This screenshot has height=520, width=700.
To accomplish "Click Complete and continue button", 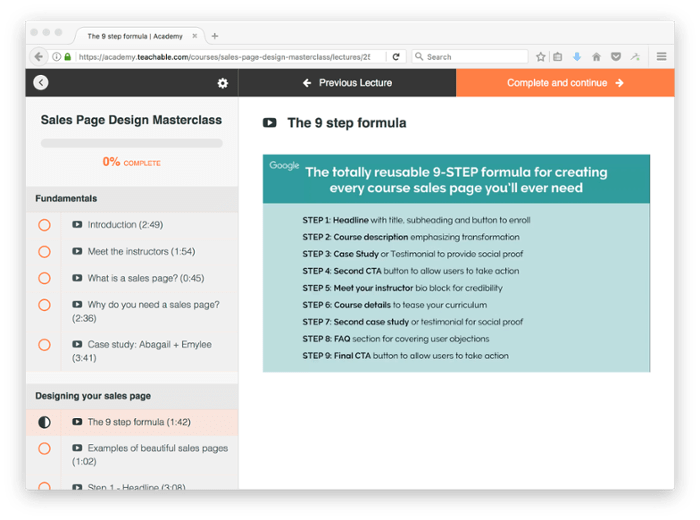I will [x=565, y=83].
